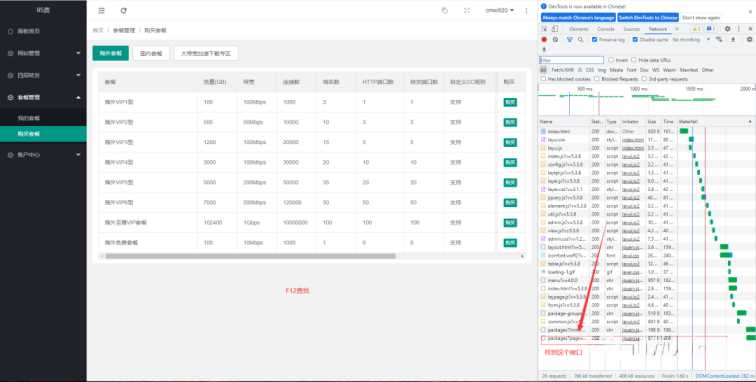Switch to the Elements tab in DevTools
The height and width of the screenshot is (382, 756).
point(579,29)
